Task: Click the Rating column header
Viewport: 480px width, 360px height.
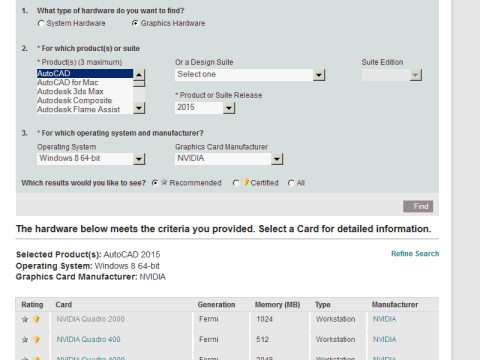Action: click(32, 305)
